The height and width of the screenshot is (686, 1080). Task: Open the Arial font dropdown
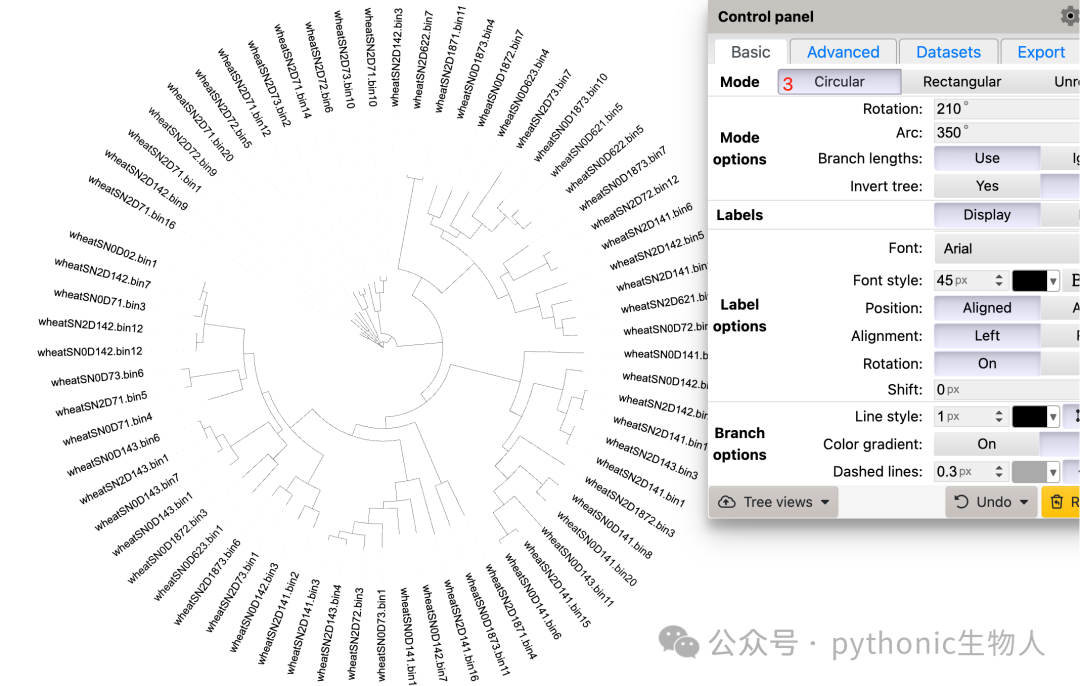[x=1007, y=249]
